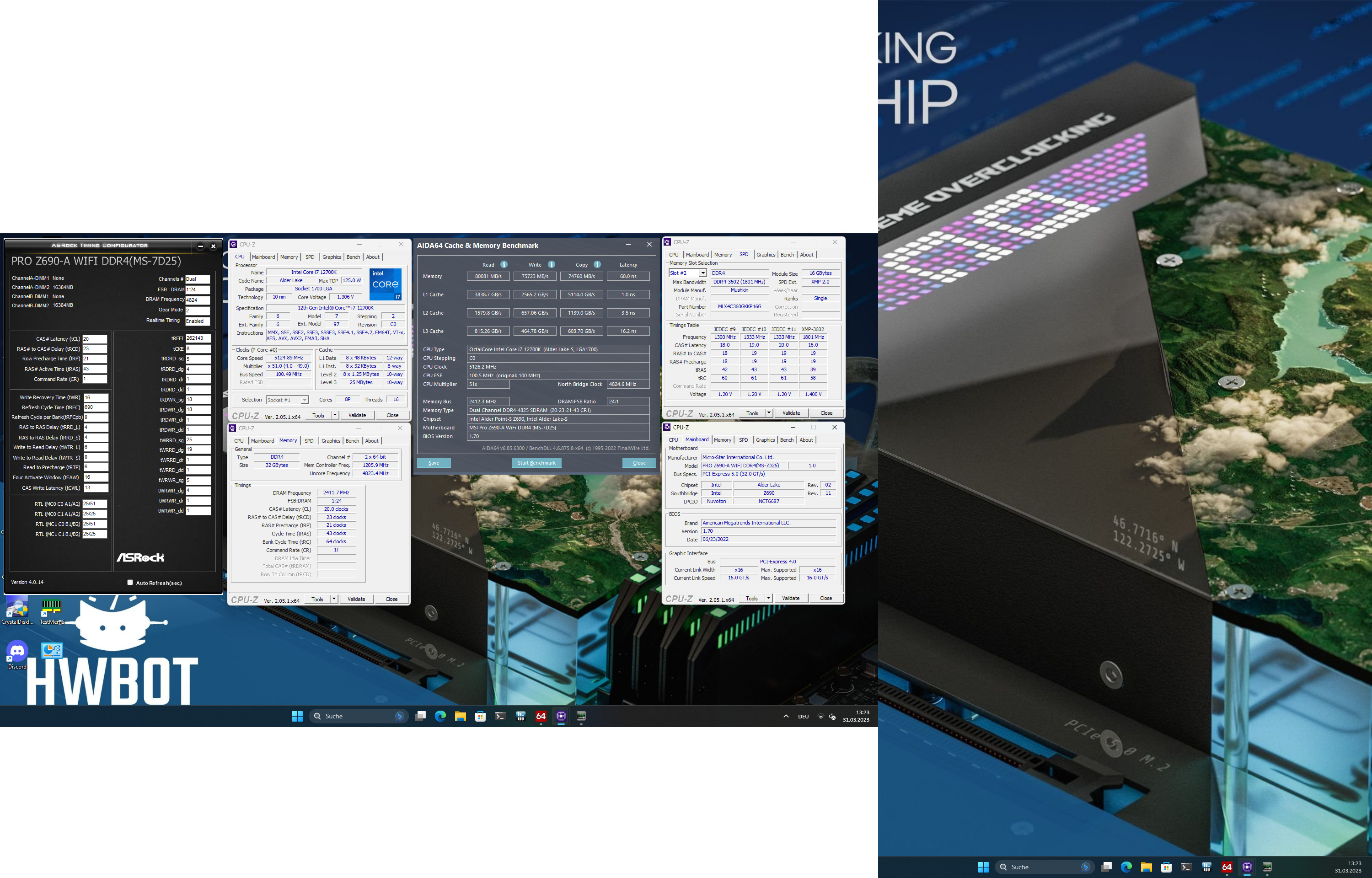The width and height of the screenshot is (1372, 878).
Task: Switch to SPD tab in CPU-Z processor window
Action: (x=310, y=257)
